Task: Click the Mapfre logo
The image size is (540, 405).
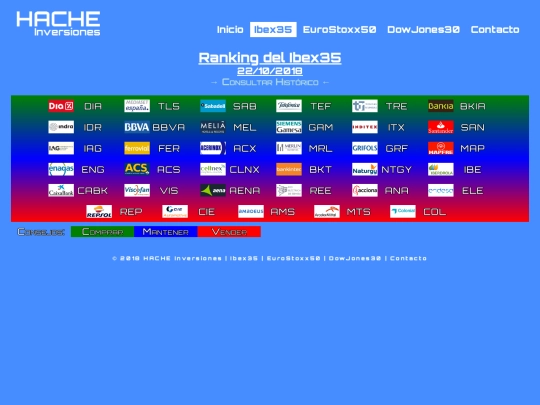Action: pyautogui.click(x=441, y=148)
